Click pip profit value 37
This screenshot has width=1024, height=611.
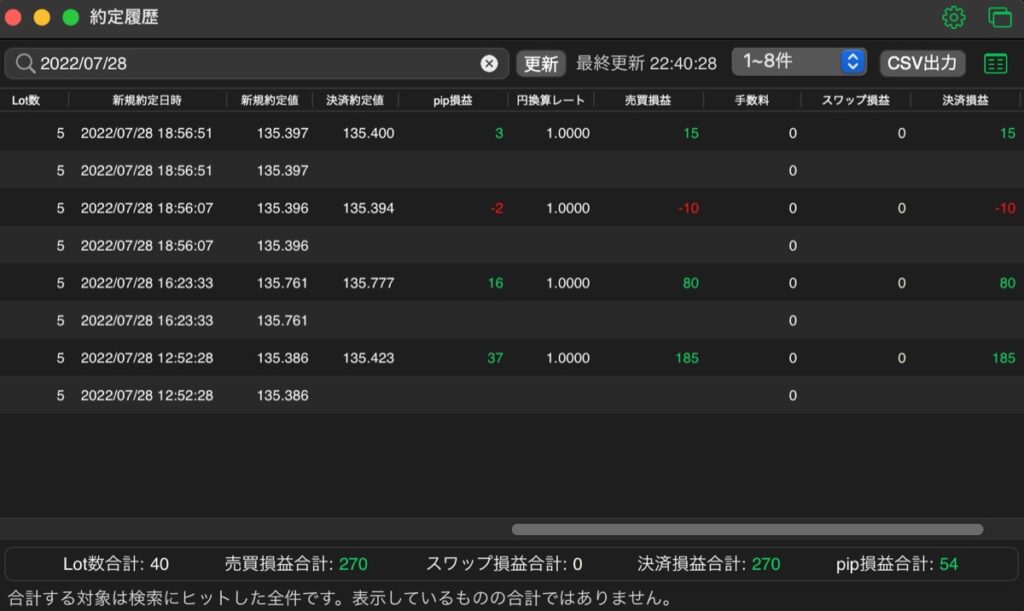click(495, 358)
